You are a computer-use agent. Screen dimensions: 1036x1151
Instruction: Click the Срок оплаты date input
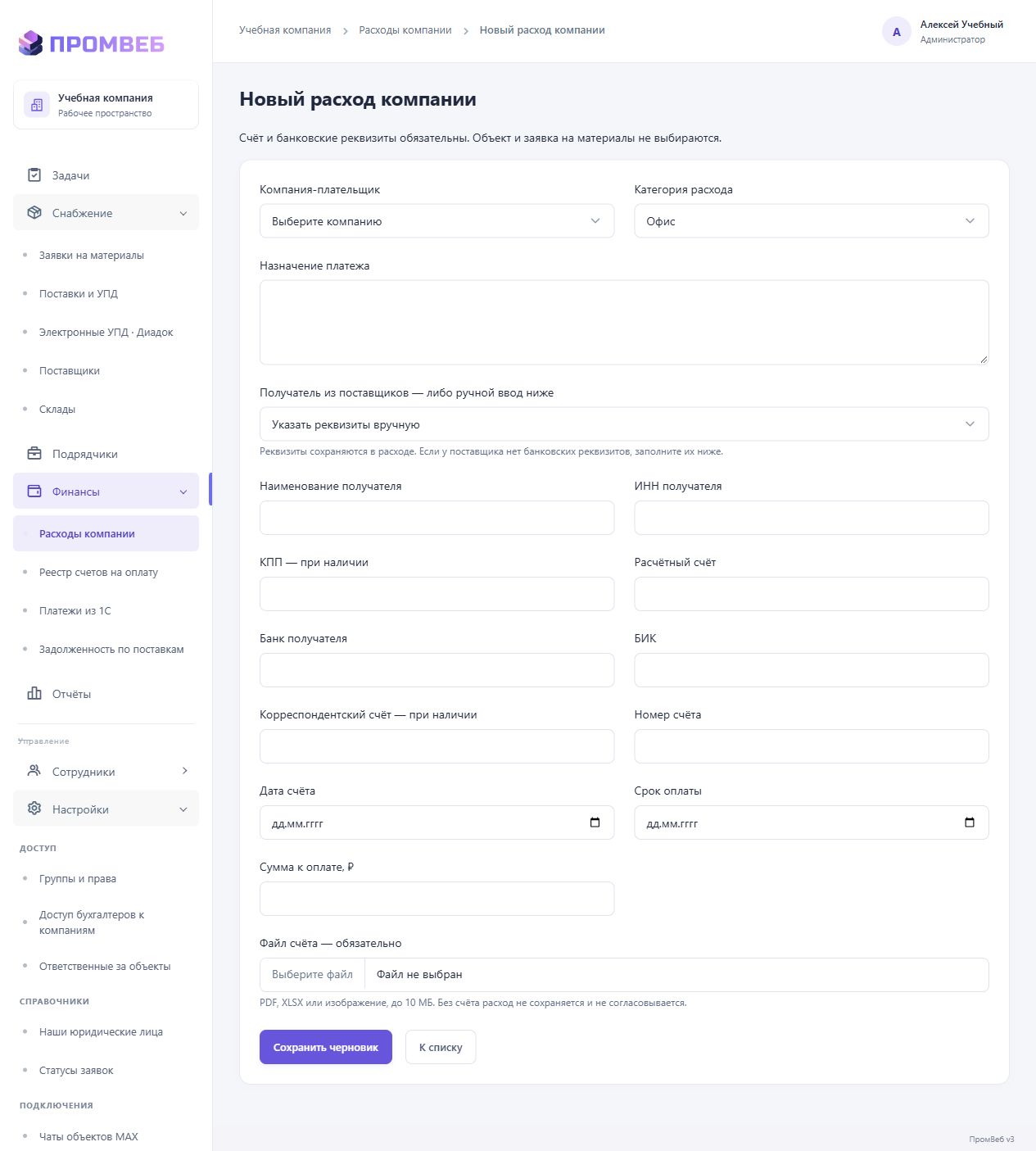coord(812,822)
